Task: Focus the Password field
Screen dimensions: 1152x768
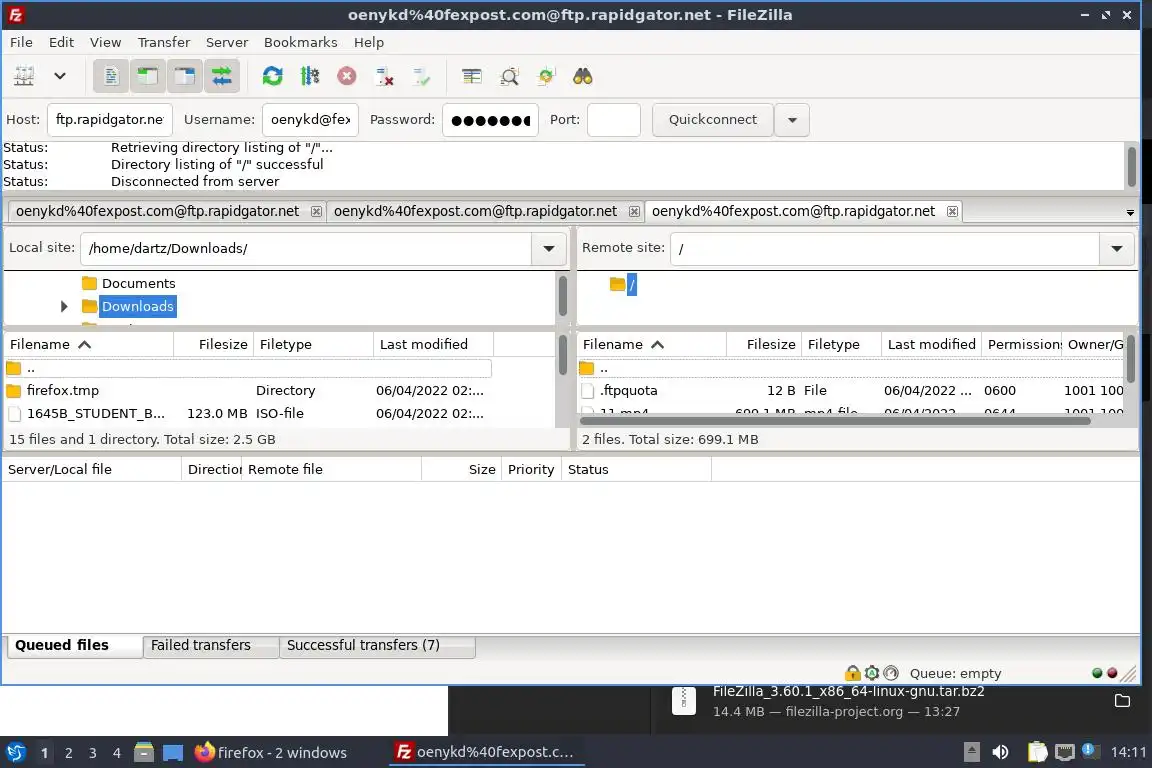Action: [x=490, y=120]
